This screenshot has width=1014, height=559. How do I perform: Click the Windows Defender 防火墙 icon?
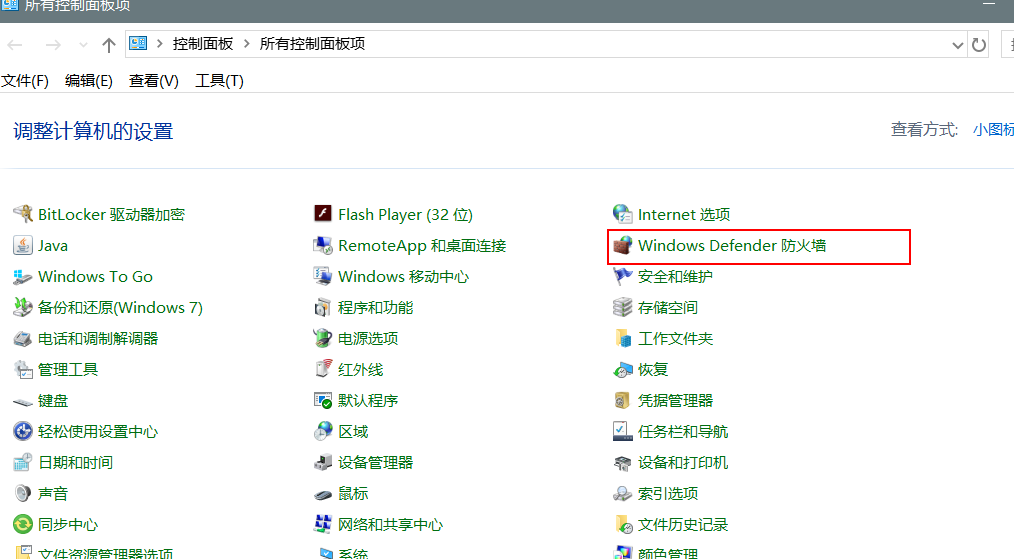[x=623, y=245]
